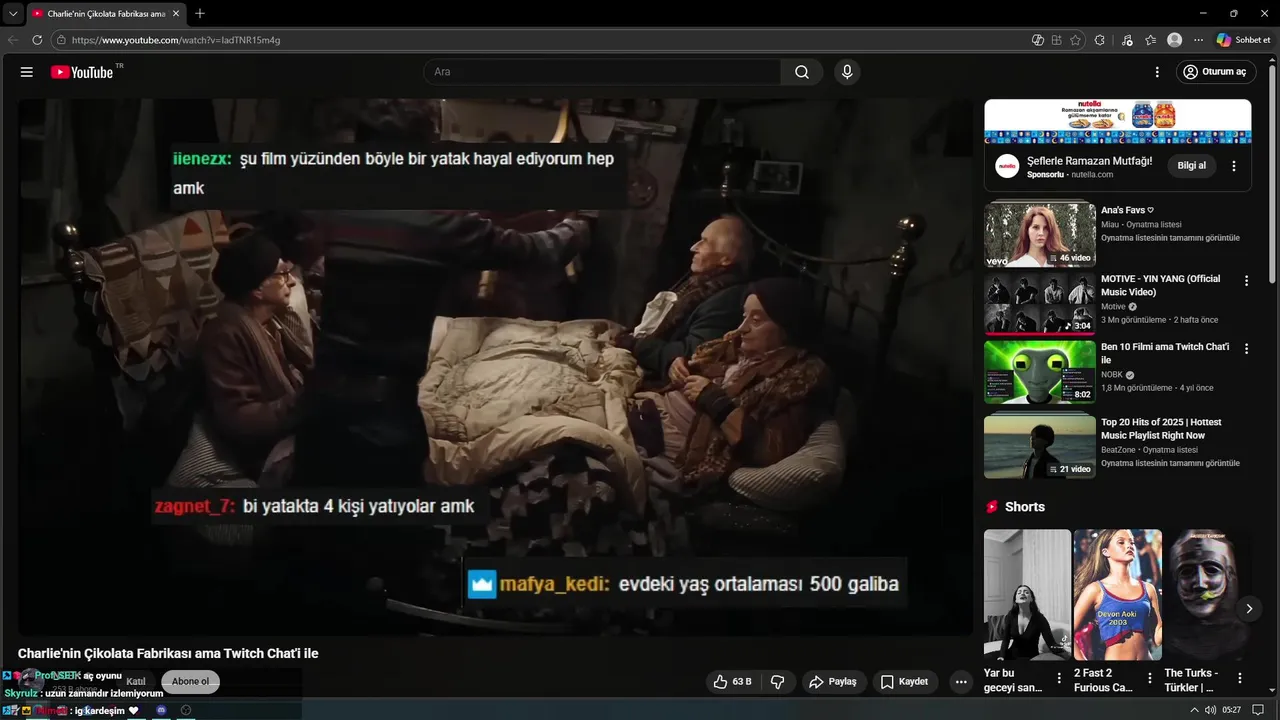The width and height of the screenshot is (1280, 720).
Task: Open 'Yar bu geceyi san...' Short thumbnail
Action: pyautogui.click(x=1027, y=594)
